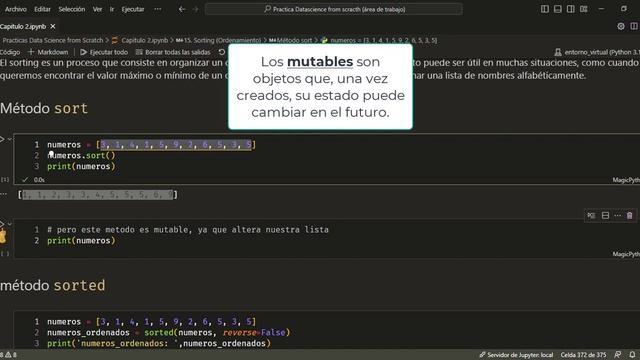The image size is (640, 360).
Task: Open the Editar menu
Action: pyautogui.click(x=42, y=9)
